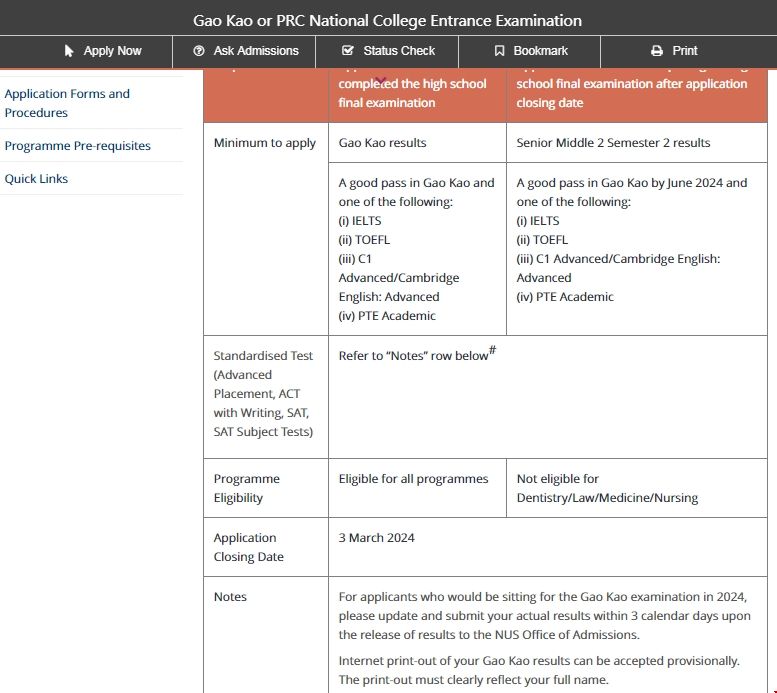Click the # footnote marker after Notes row below

[493, 350]
